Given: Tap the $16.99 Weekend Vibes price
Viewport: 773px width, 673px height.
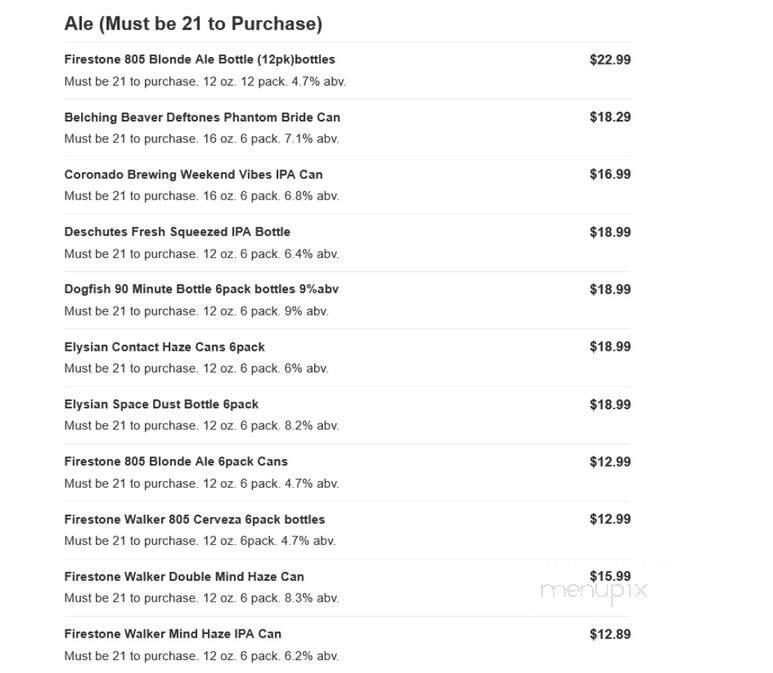Looking at the screenshot, I should [x=610, y=174].
